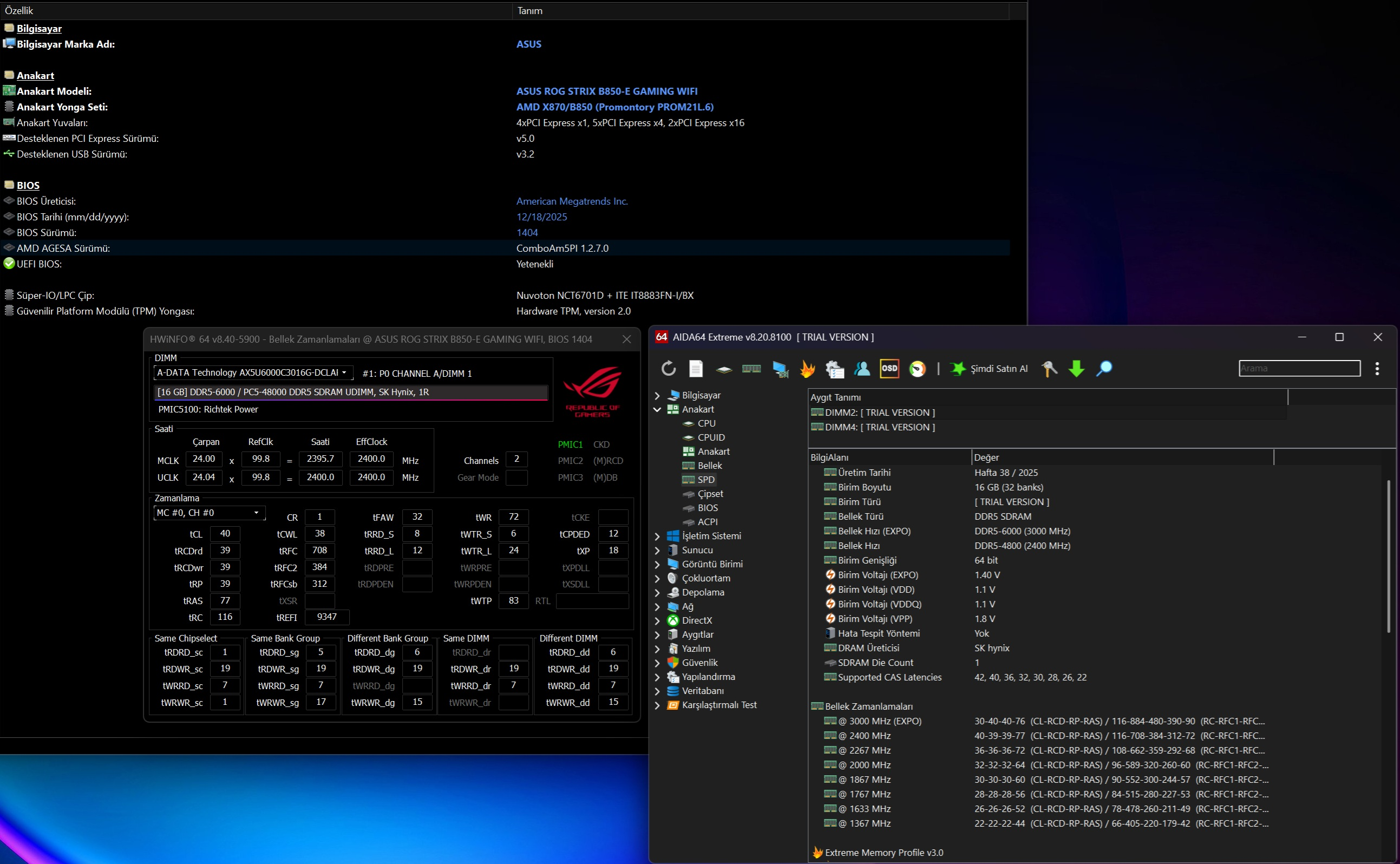Select the Yazılım tree item
The height and width of the screenshot is (864, 1400).
(x=696, y=649)
